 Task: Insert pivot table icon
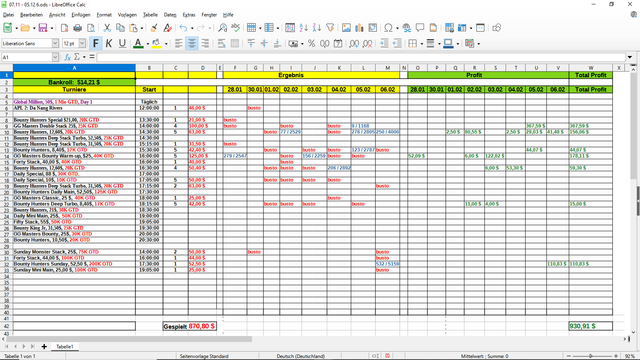[373, 28]
